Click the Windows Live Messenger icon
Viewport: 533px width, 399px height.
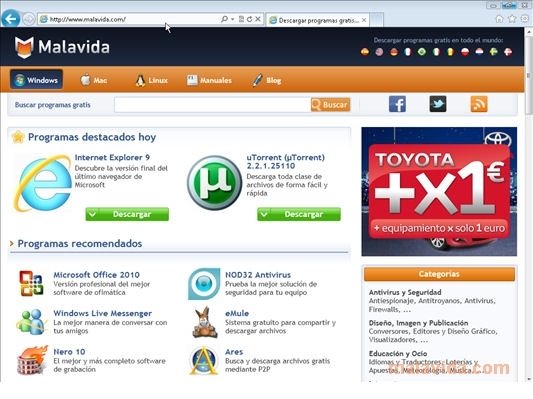(31, 322)
